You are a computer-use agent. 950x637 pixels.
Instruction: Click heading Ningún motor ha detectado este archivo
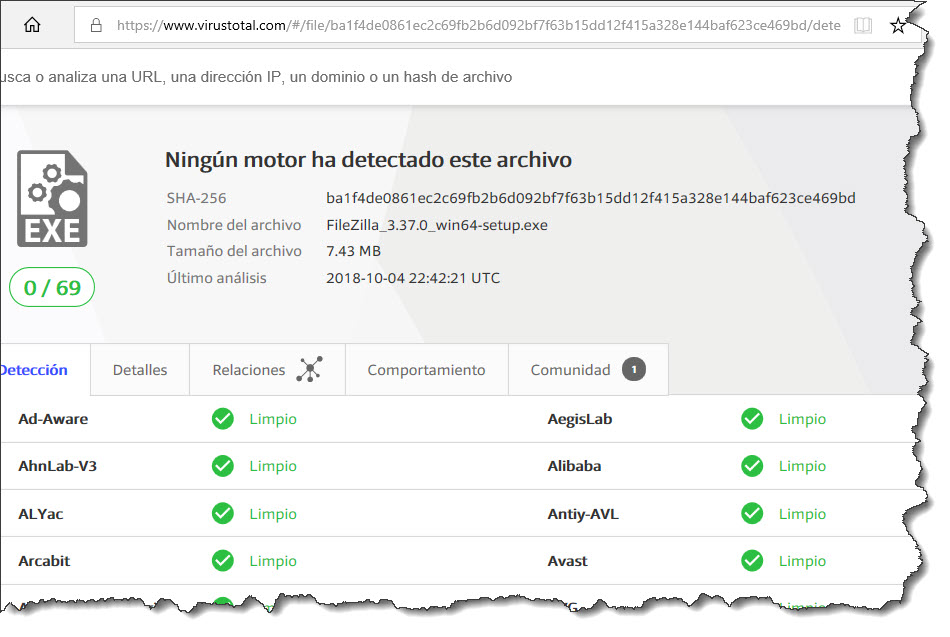[x=368, y=160]
